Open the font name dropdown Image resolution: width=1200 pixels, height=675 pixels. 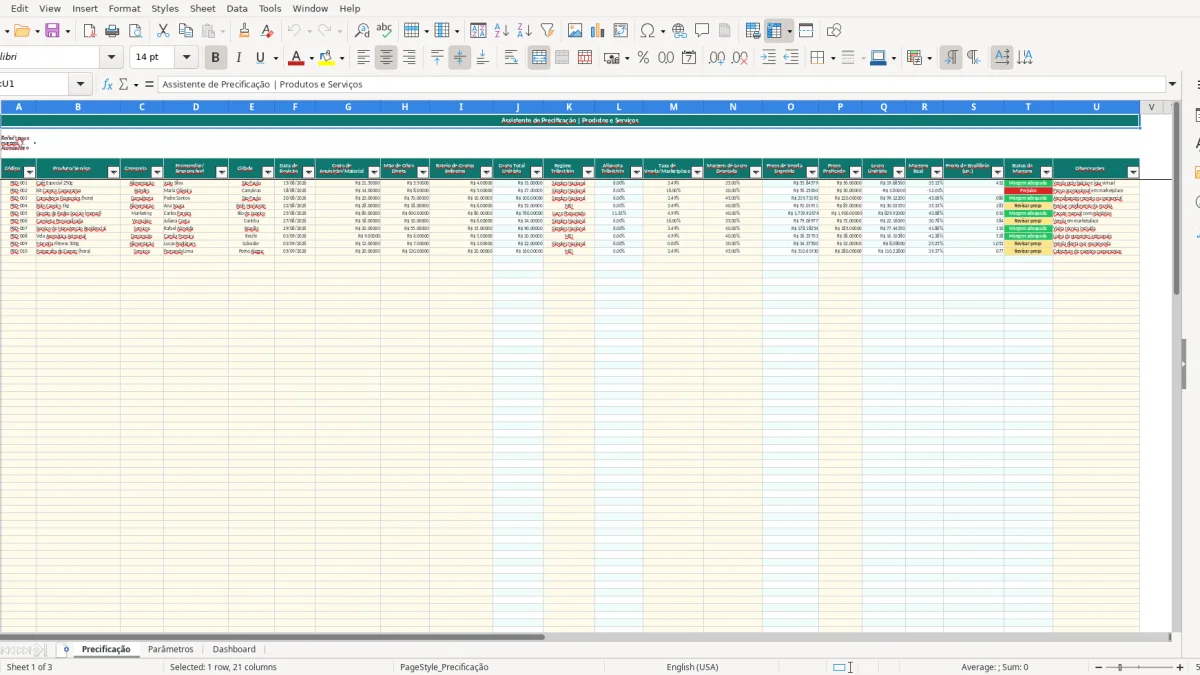[112, 58]
